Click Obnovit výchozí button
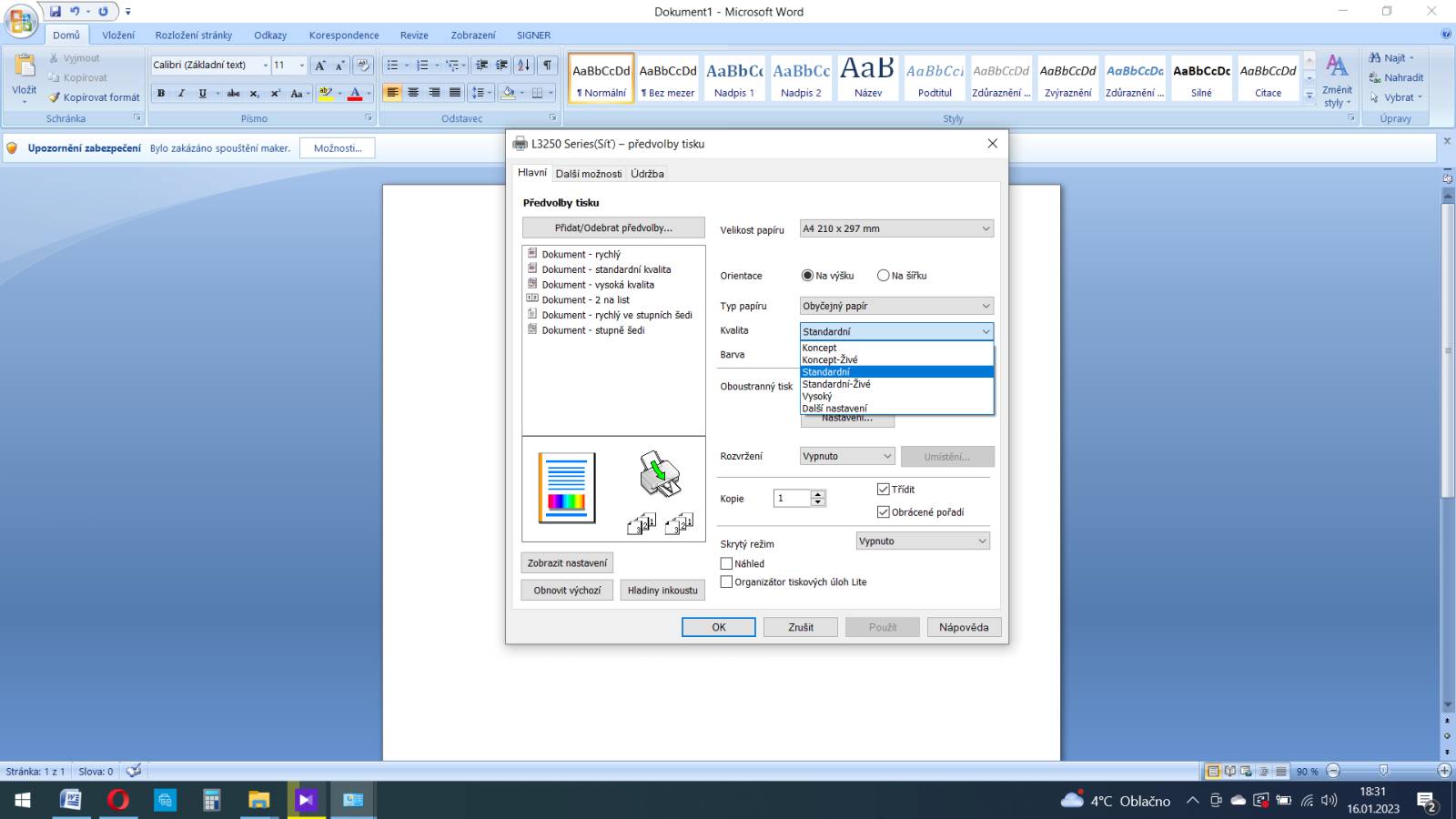 [x=567, y=591]
